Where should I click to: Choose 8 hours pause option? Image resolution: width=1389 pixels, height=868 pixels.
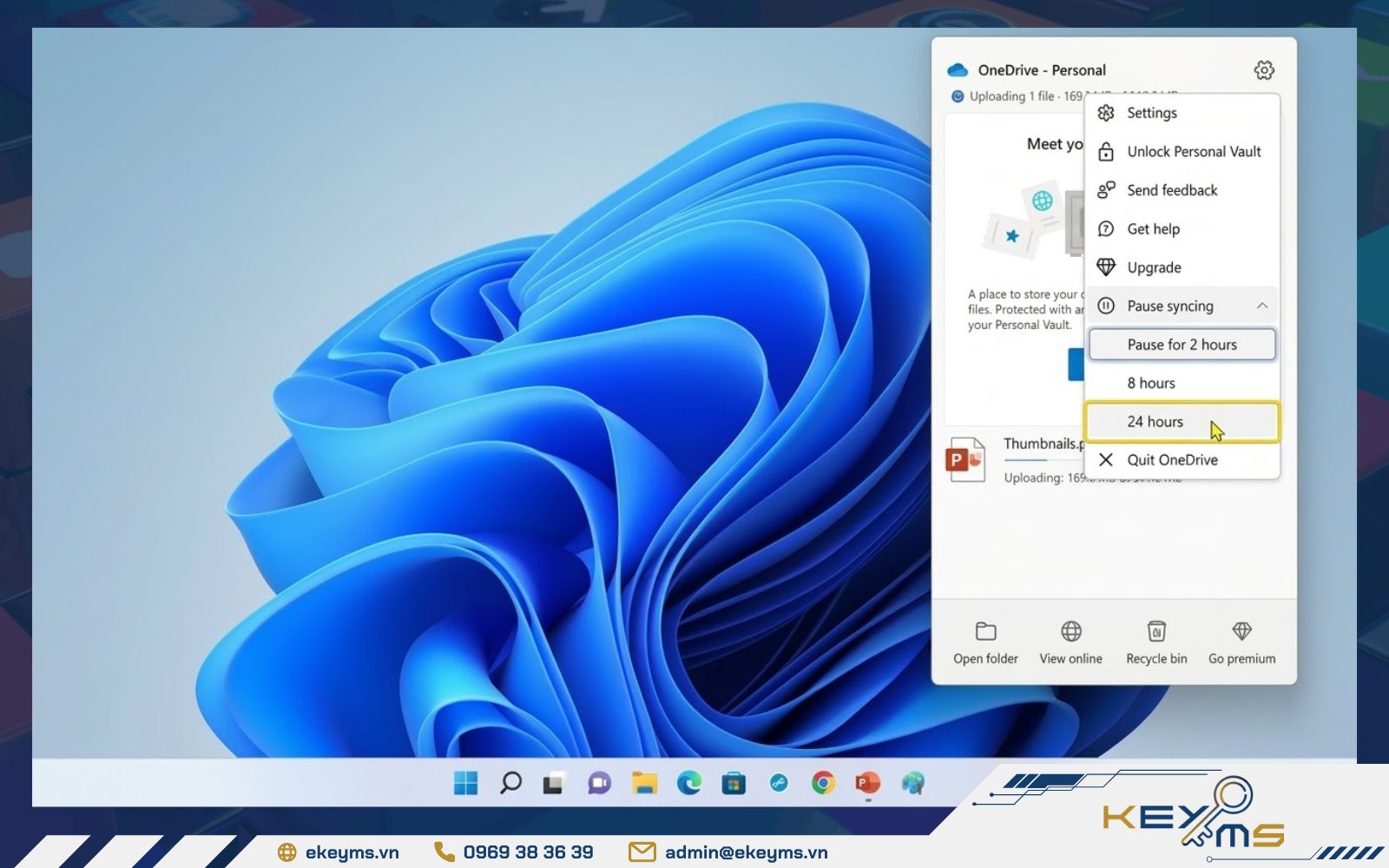point(1151,383)
